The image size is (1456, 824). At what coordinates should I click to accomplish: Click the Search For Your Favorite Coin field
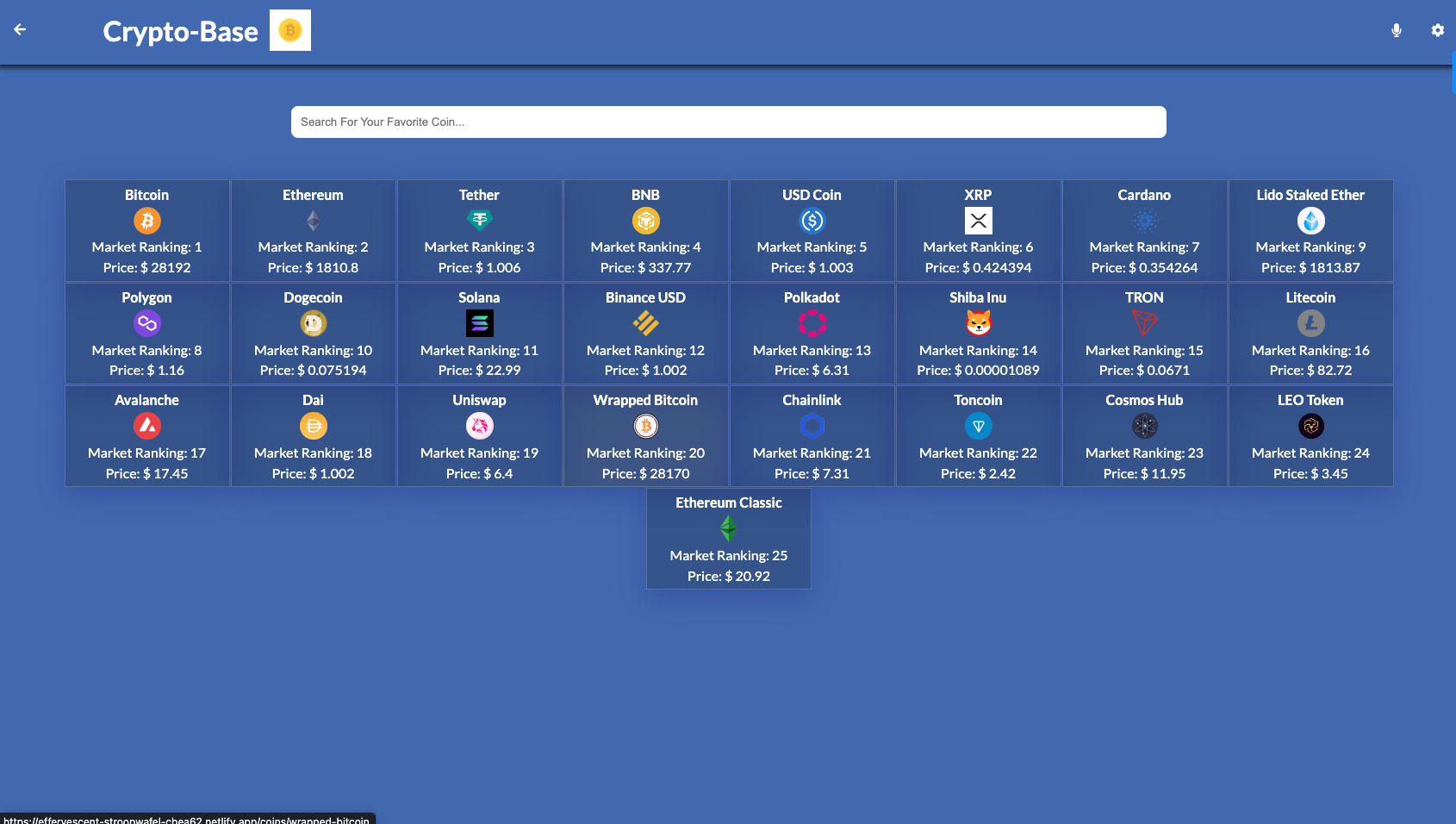click(728, 122)
